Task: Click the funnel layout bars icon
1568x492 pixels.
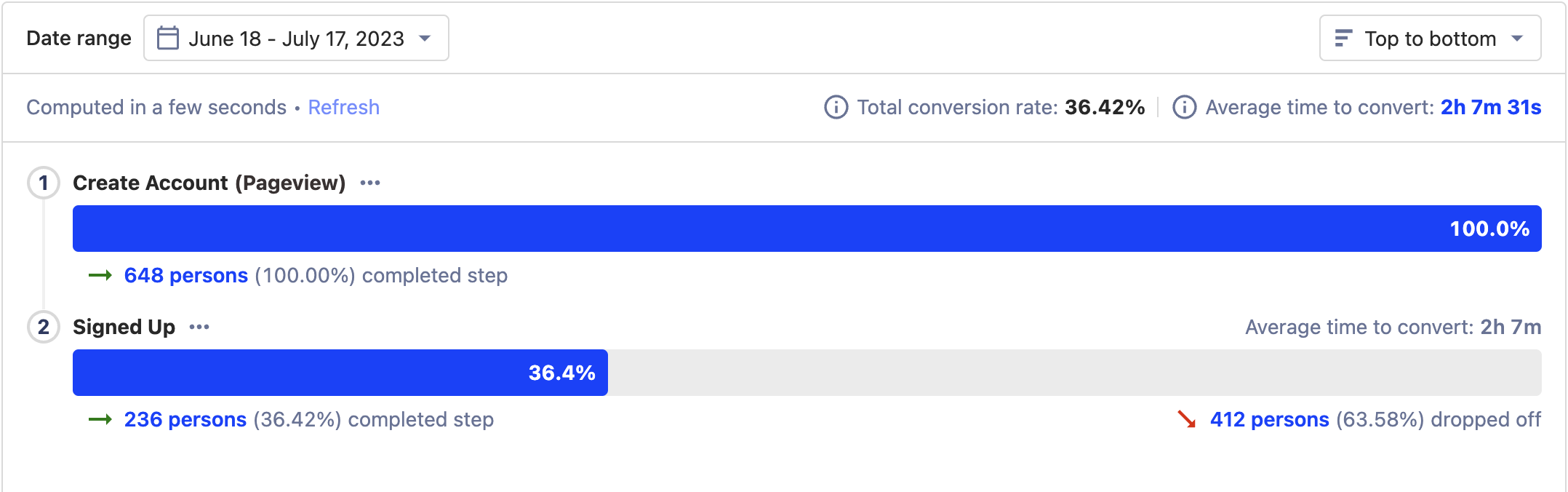Action: pos(1343,38)
